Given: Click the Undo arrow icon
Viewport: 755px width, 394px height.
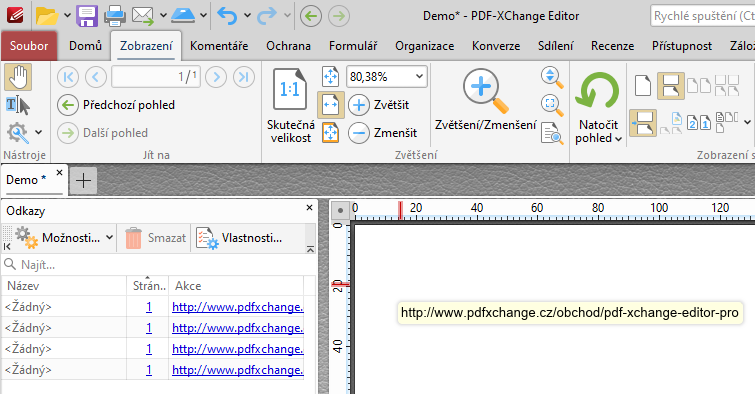Looking at the screenshot, I should (227, 16).
